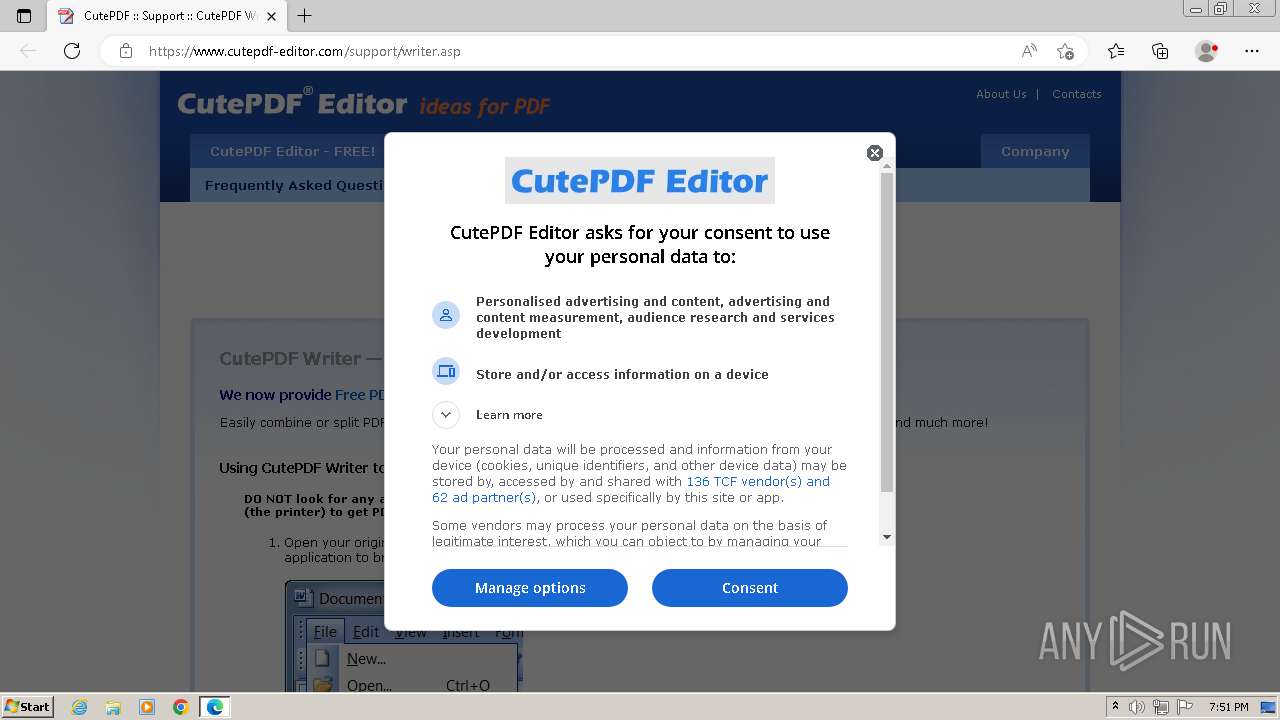Show hidden system tray icons arrow
The image size is (1280, 720).
1115,707
